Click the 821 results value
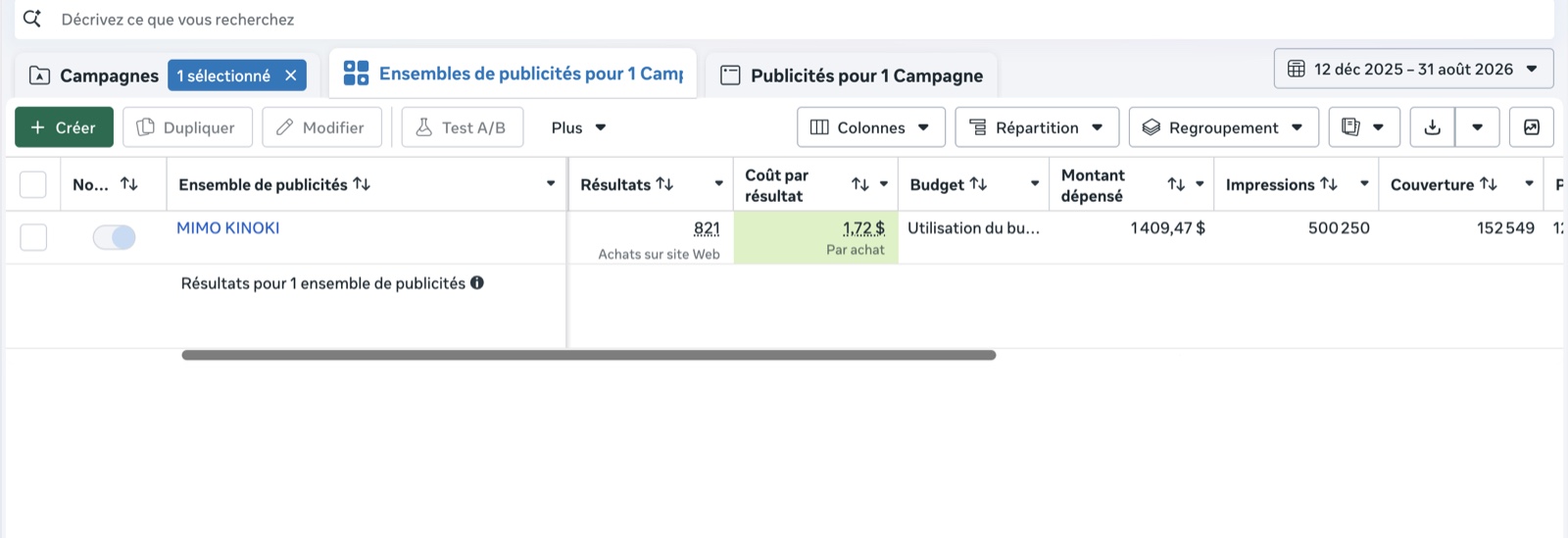1568x538 pixels. [707, 228]
